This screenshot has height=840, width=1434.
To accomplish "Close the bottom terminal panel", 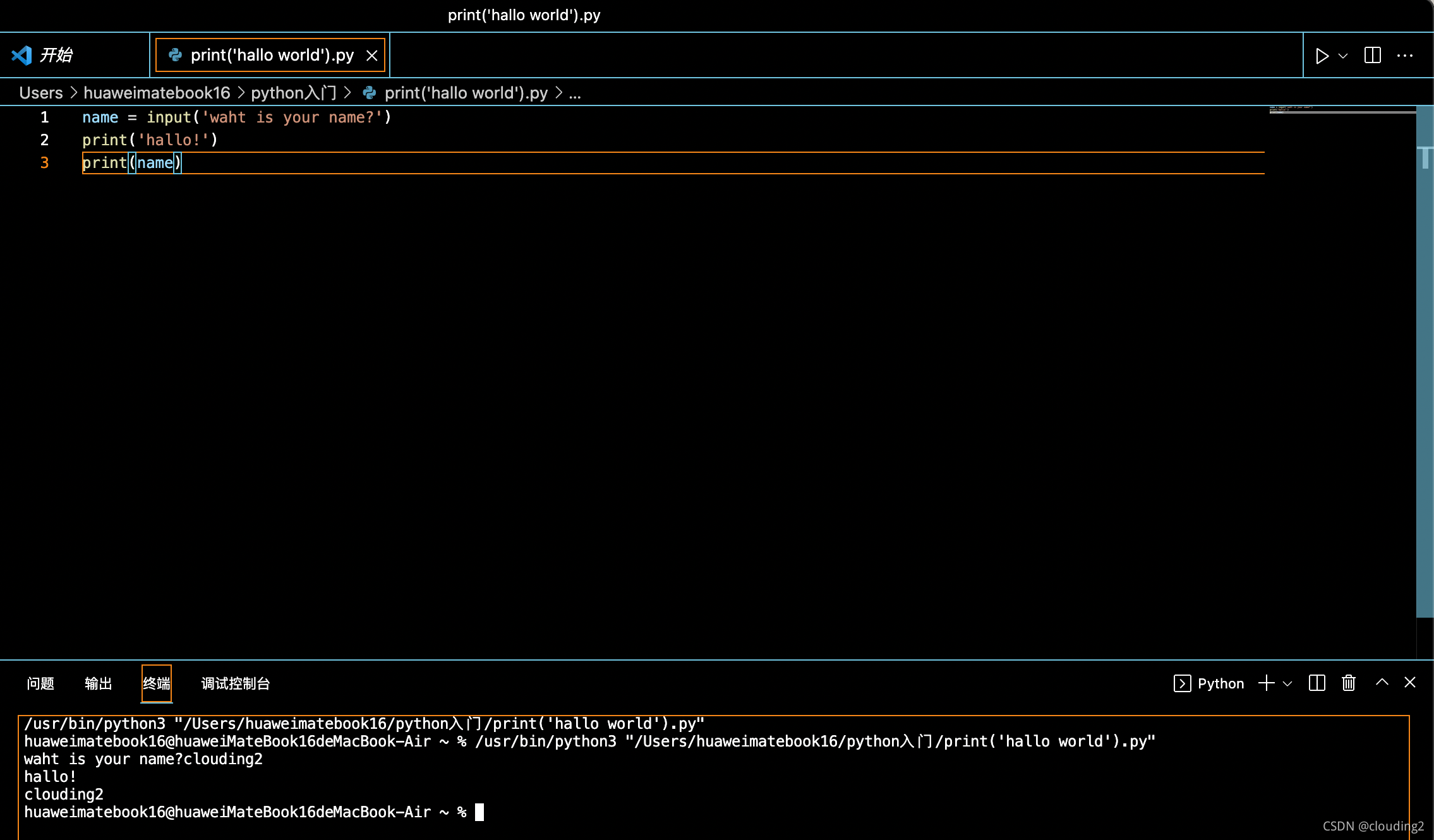I will pos(1410,682).
